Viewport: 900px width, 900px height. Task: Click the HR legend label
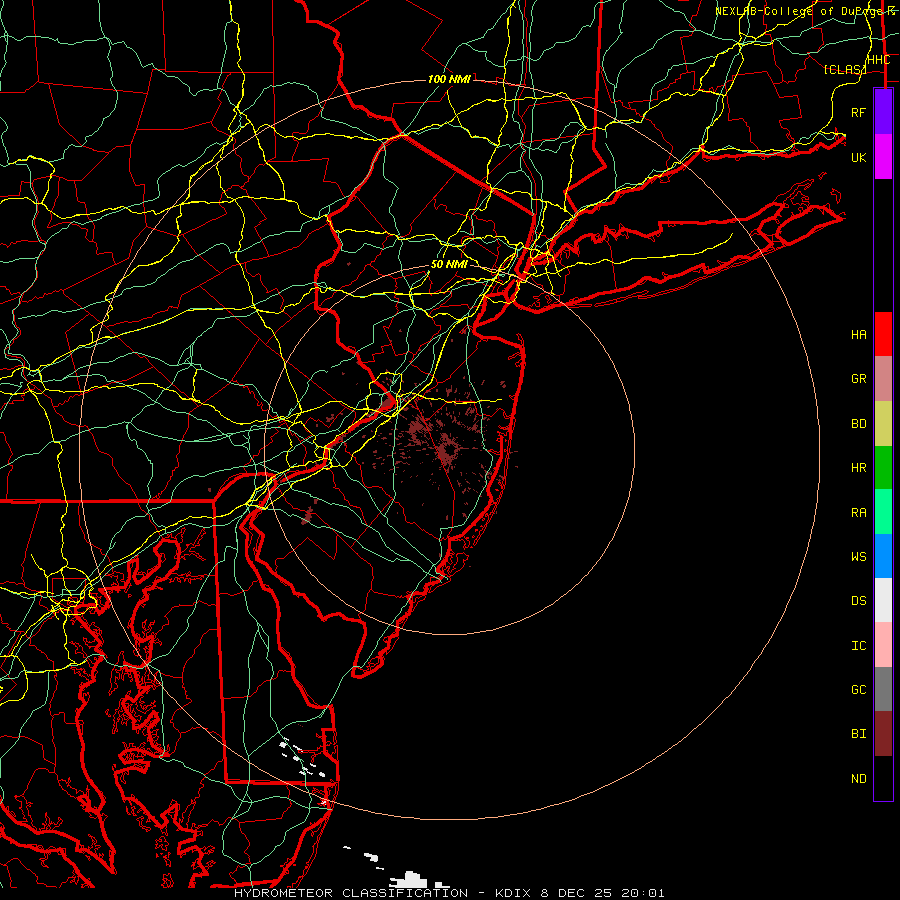pos(858,468)
